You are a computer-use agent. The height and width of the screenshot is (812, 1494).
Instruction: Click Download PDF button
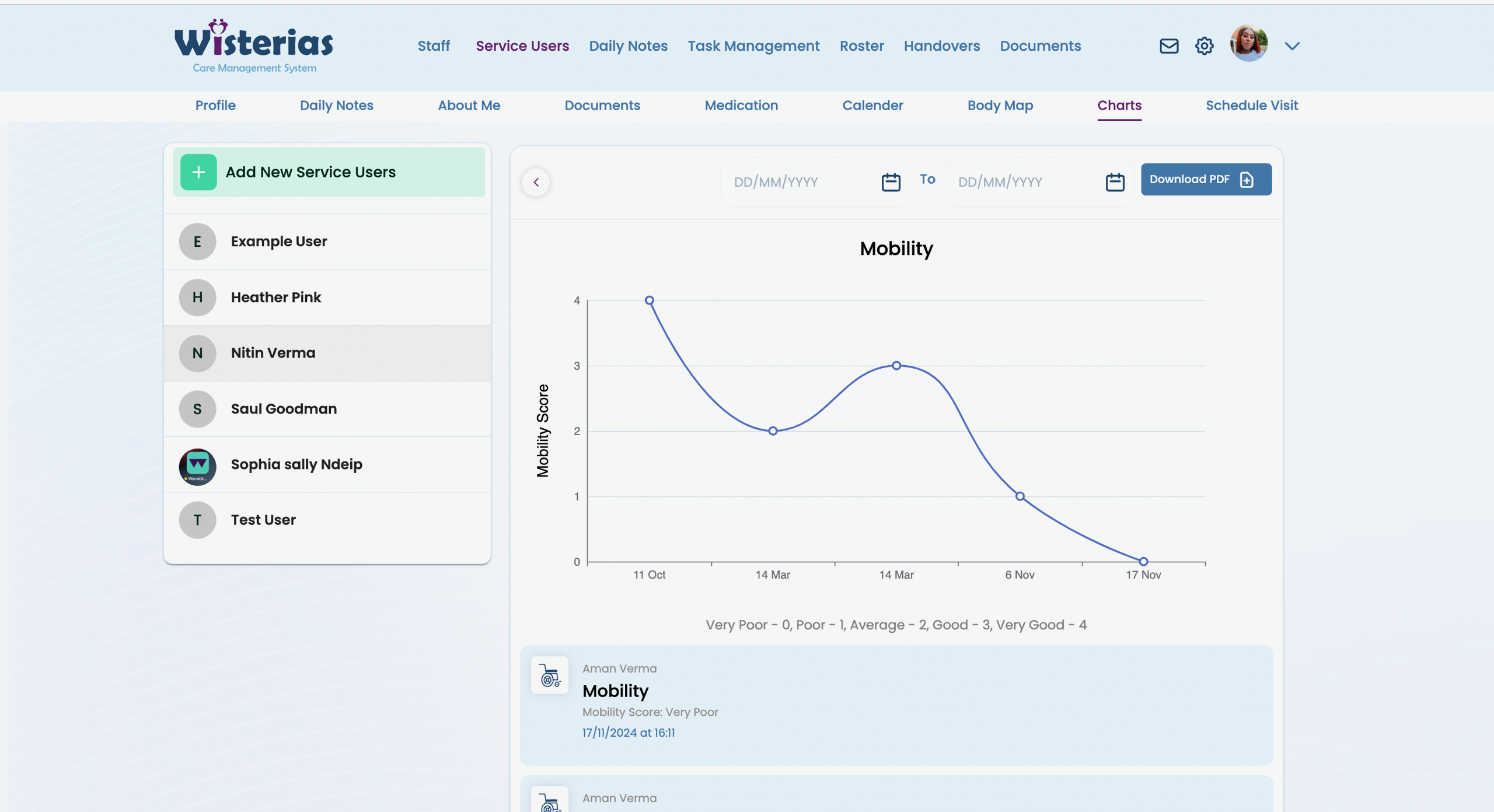tap(1206, 180)
